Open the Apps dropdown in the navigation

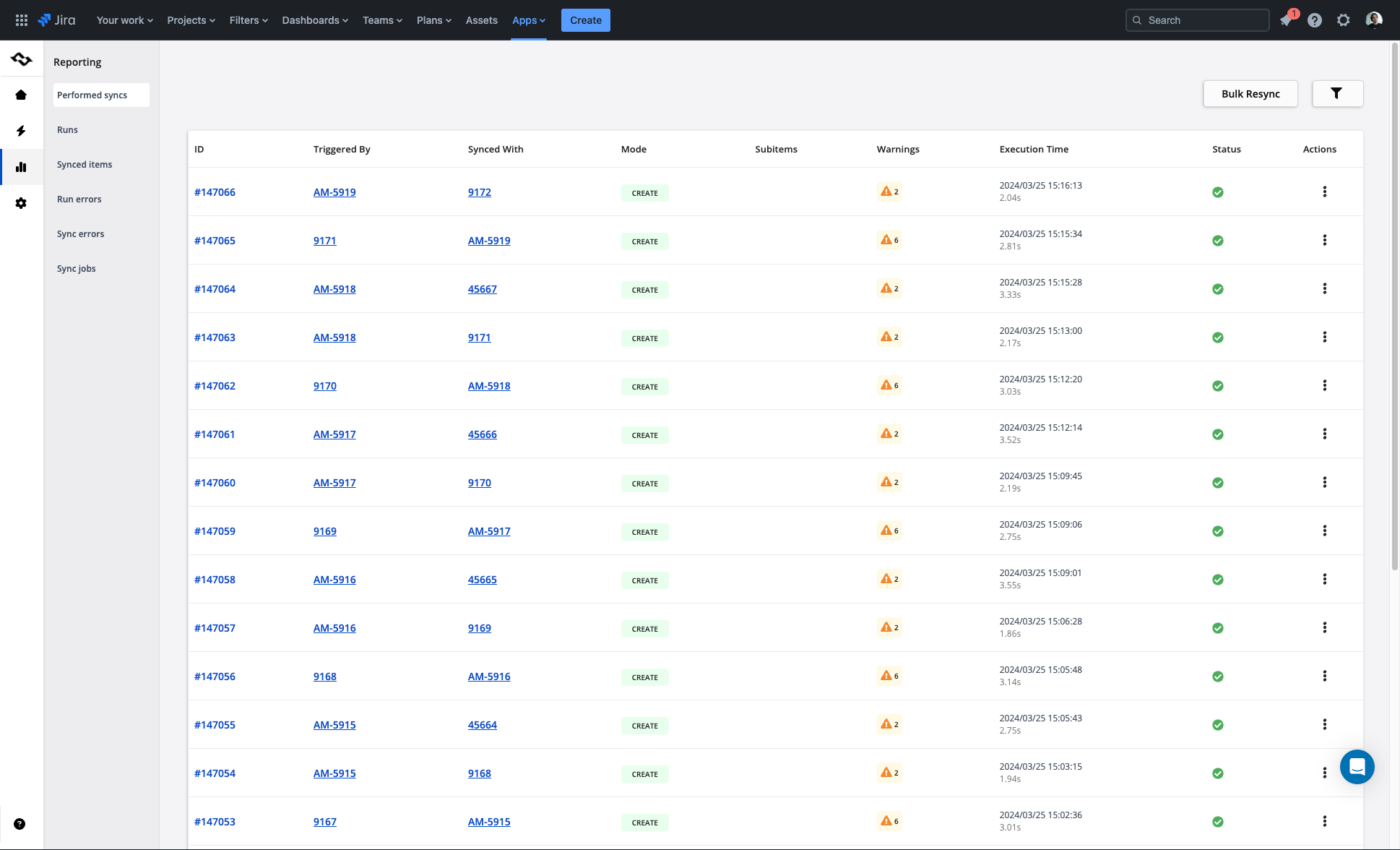[x=528, y=20]
